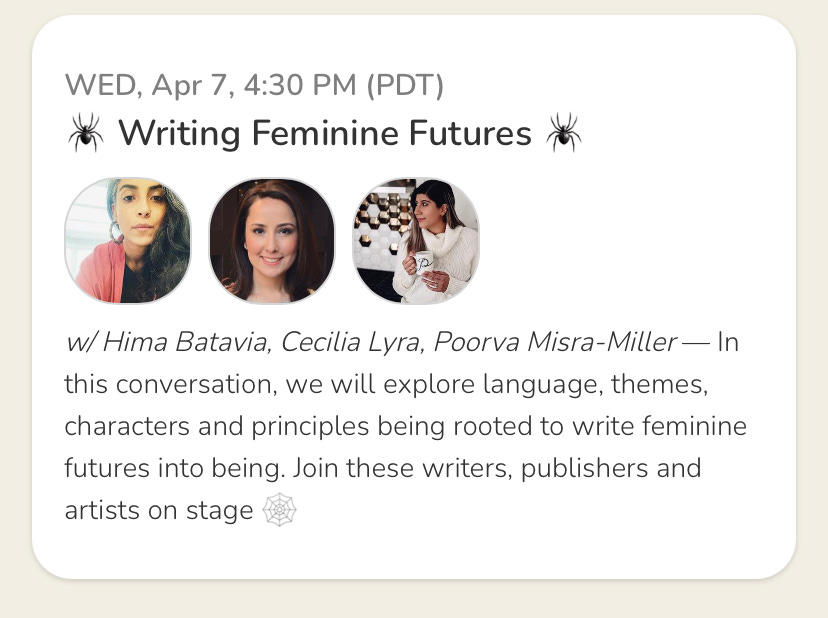The width and height of the screenshot is (828, 618).
Task: Click the '(PDT)' timezone label
Action: (x=405, y=86)
